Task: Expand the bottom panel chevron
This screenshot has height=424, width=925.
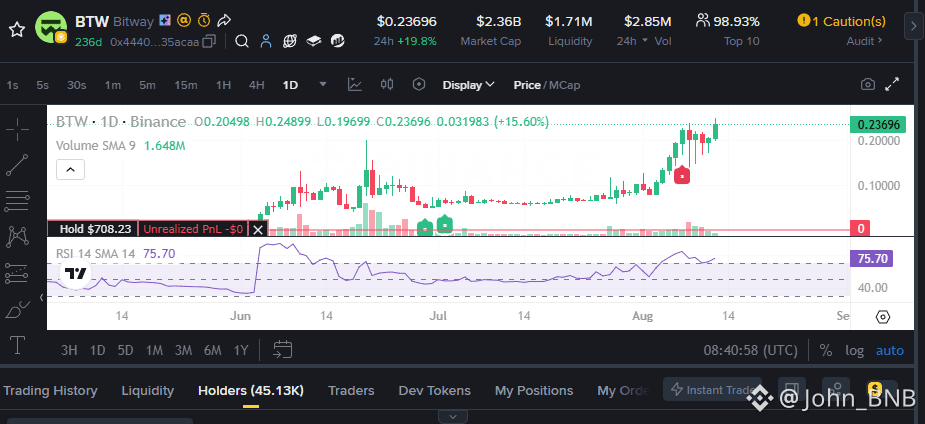Action: 453,416
